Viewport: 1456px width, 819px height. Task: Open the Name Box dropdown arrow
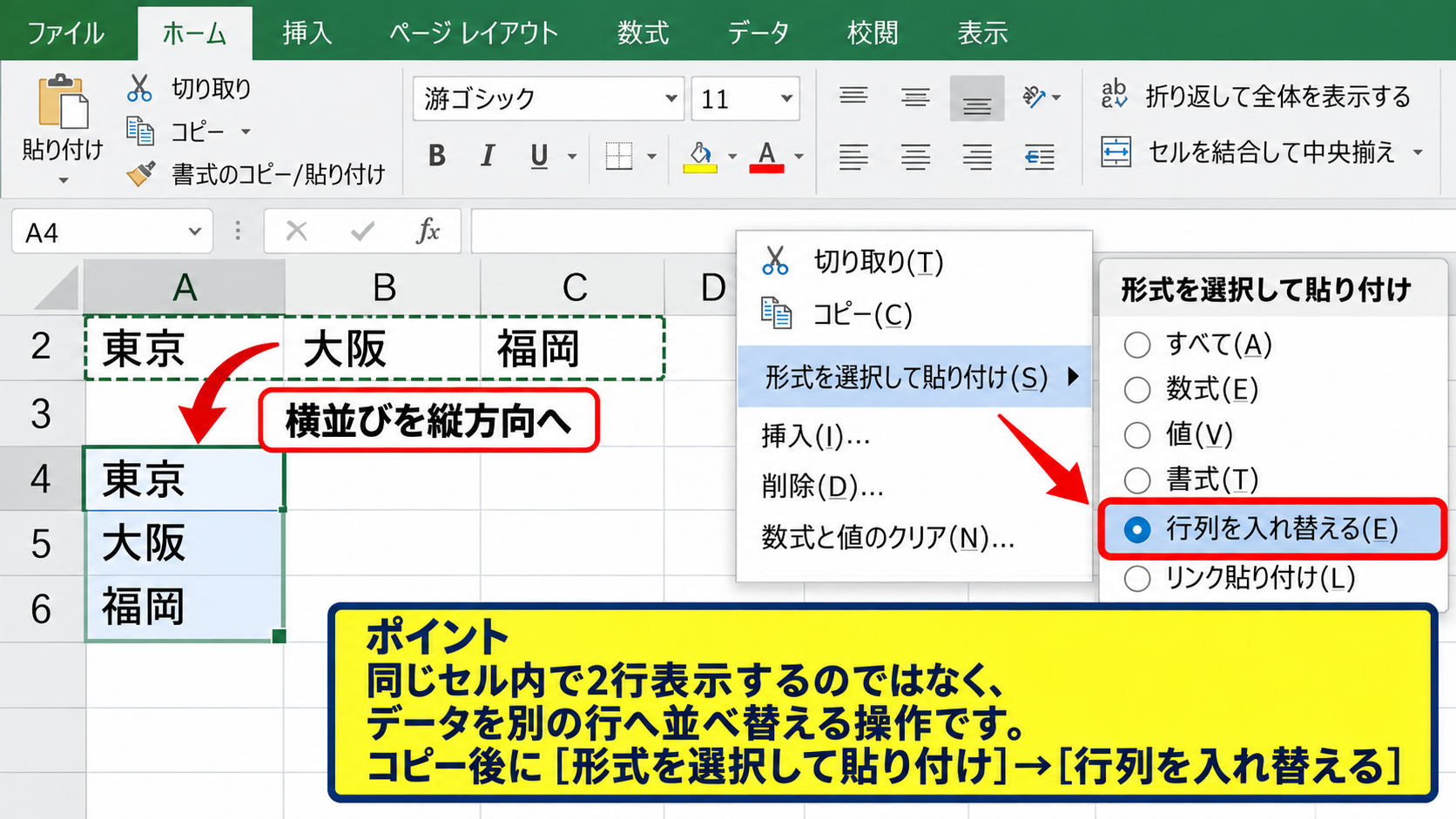coord(194,232)
